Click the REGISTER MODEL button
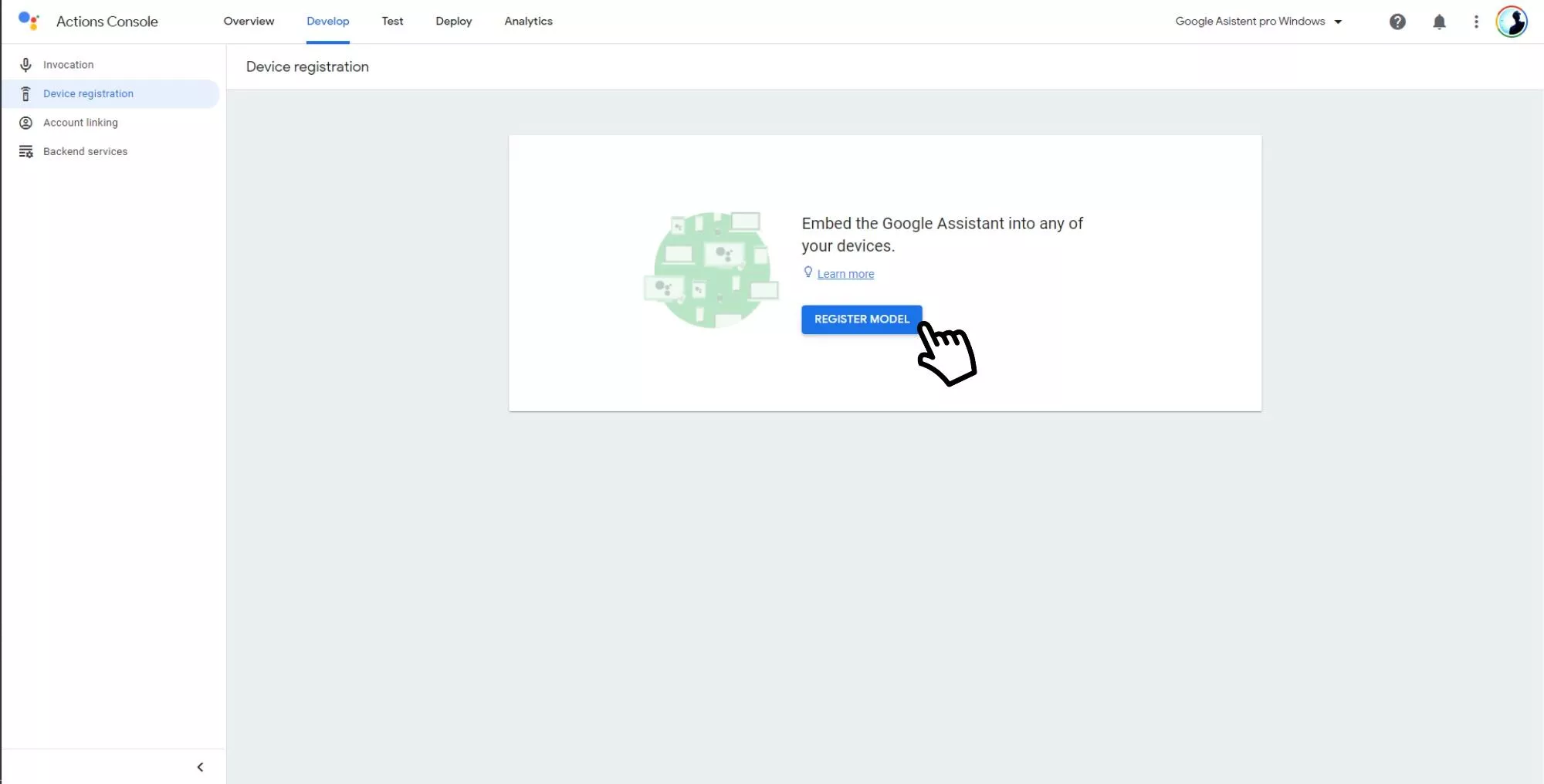Viewport: 1544px width, 784px height. click(862, 319)
